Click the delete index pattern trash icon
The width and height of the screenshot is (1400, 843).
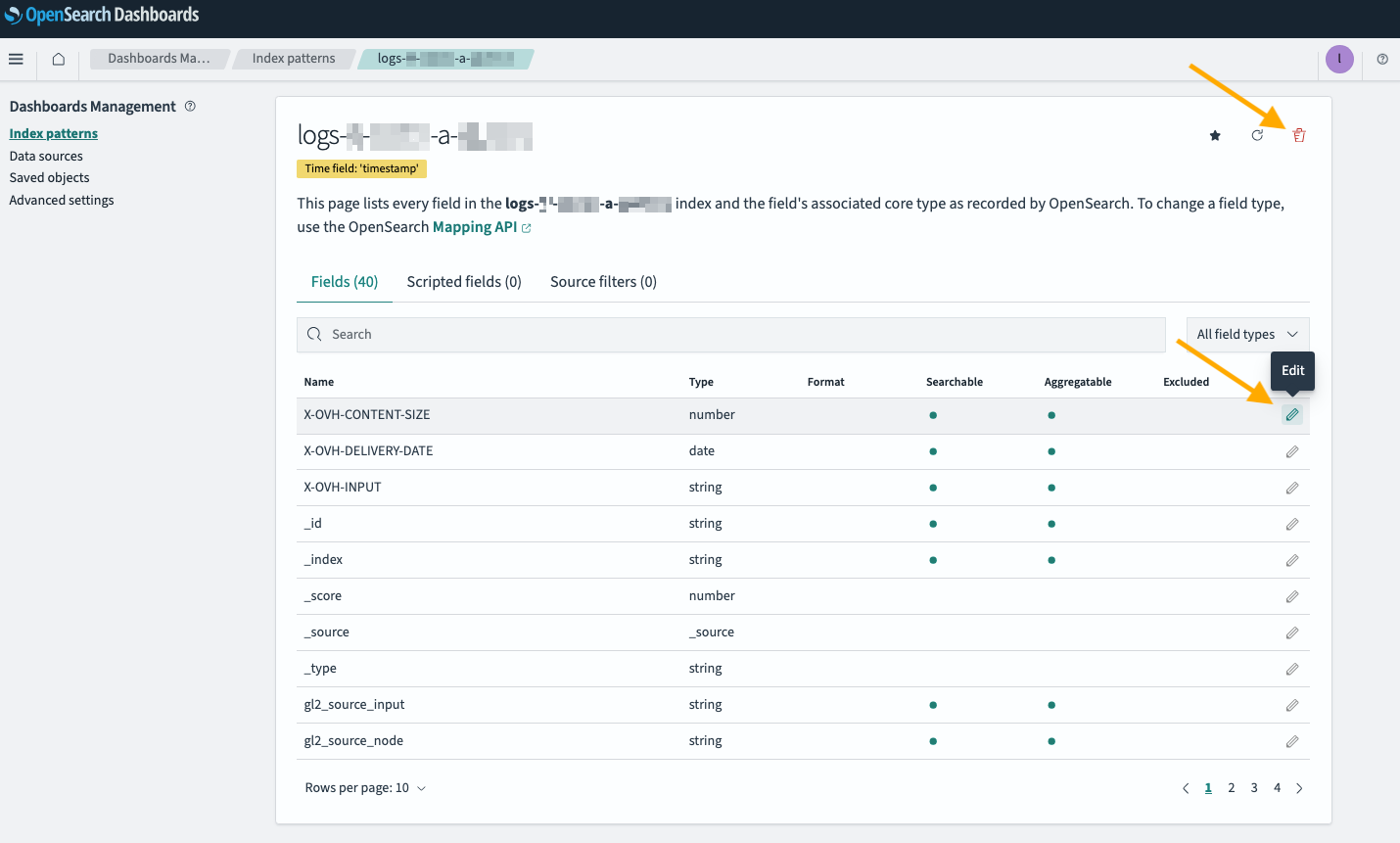1299,135
